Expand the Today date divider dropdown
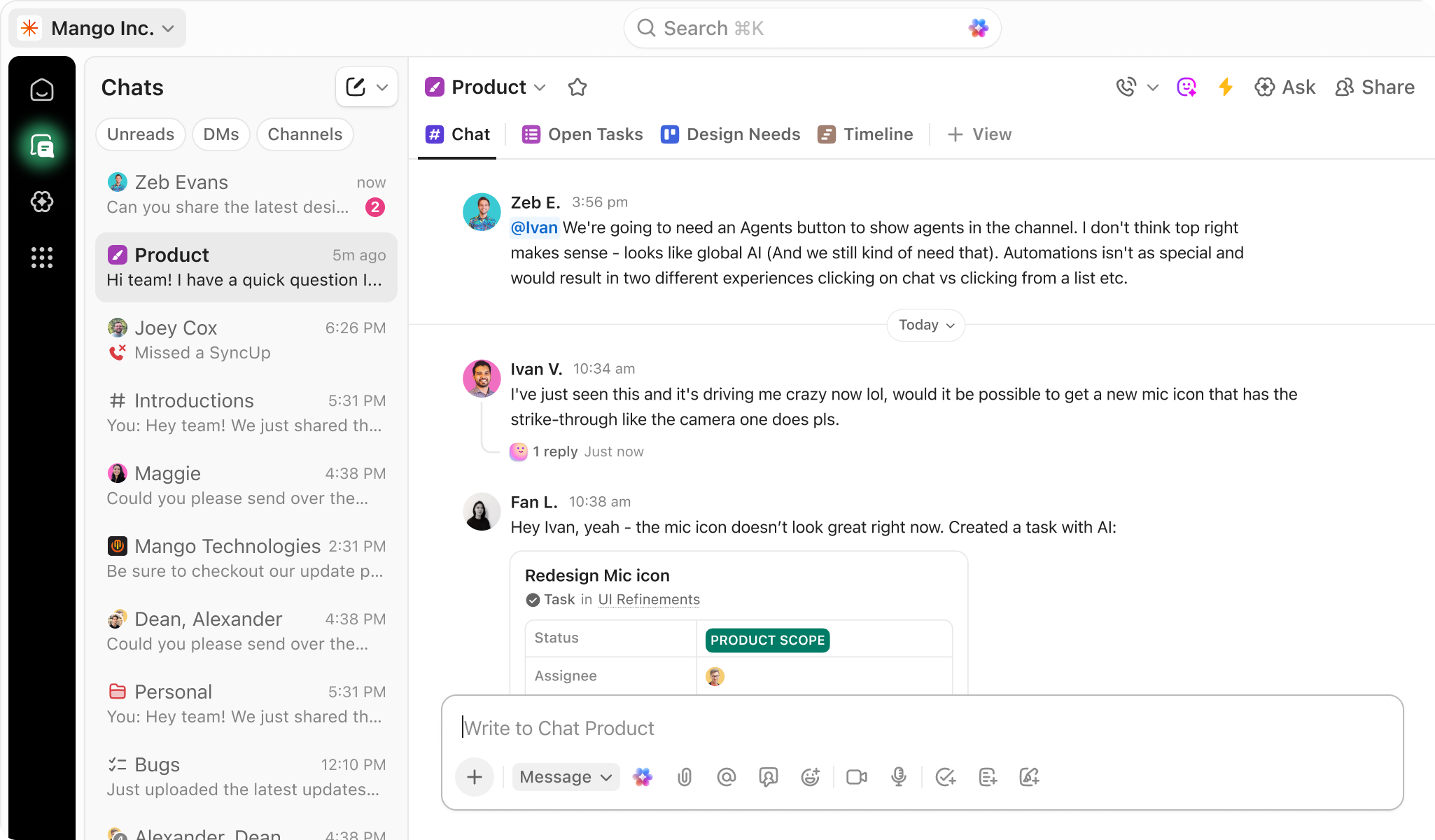This screenshot has height=840, width=1435. 925,325
